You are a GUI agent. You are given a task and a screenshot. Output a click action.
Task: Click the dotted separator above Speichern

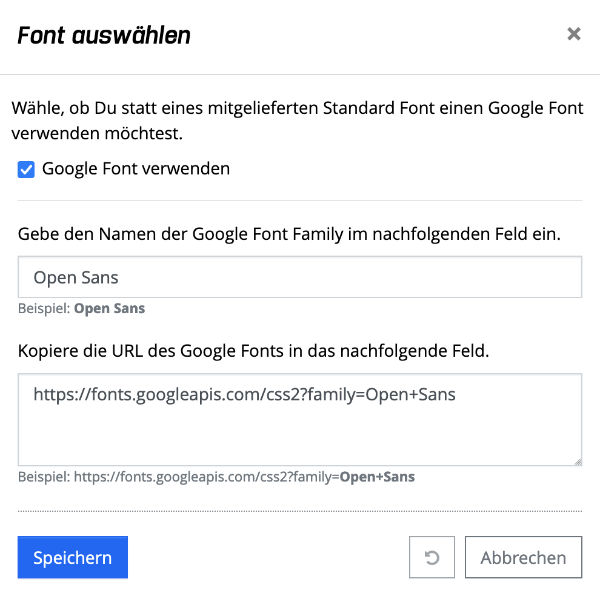pos(299,511)
